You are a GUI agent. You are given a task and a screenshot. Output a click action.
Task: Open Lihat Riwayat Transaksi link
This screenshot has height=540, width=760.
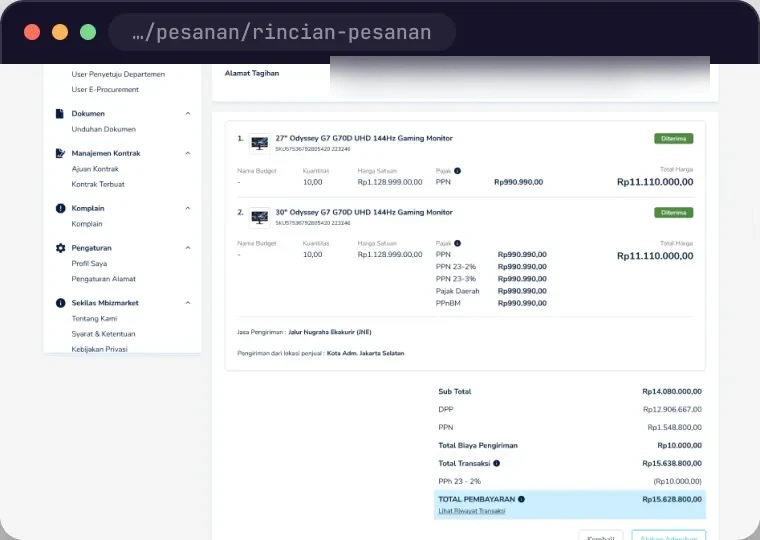tap(472, 511)
